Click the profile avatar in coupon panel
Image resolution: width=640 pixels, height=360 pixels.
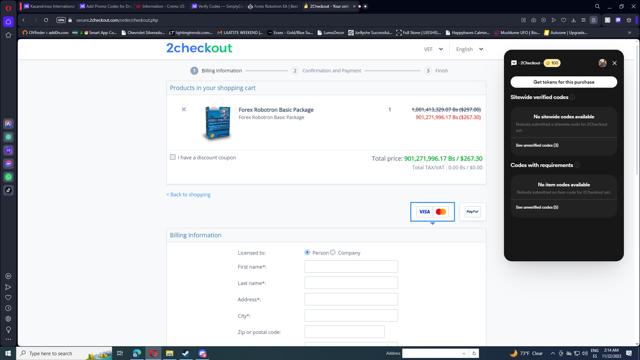pyautogui.click(x=602, y=63)
